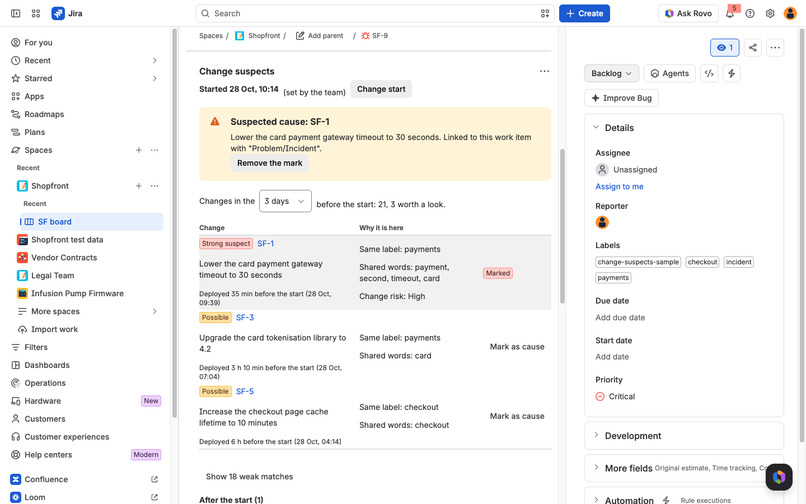806x504 pixels.
Task: Click the SF-9 bug icon in breadcrumb
Action: coord(365,35)
